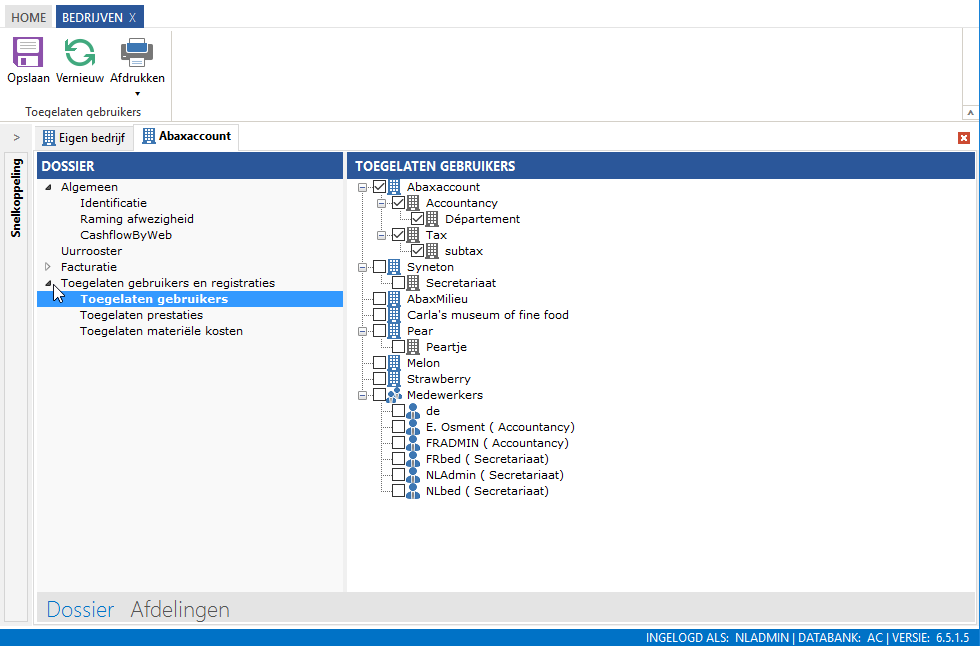
Task: Click the red close panel icon
Action: (964, 138)
